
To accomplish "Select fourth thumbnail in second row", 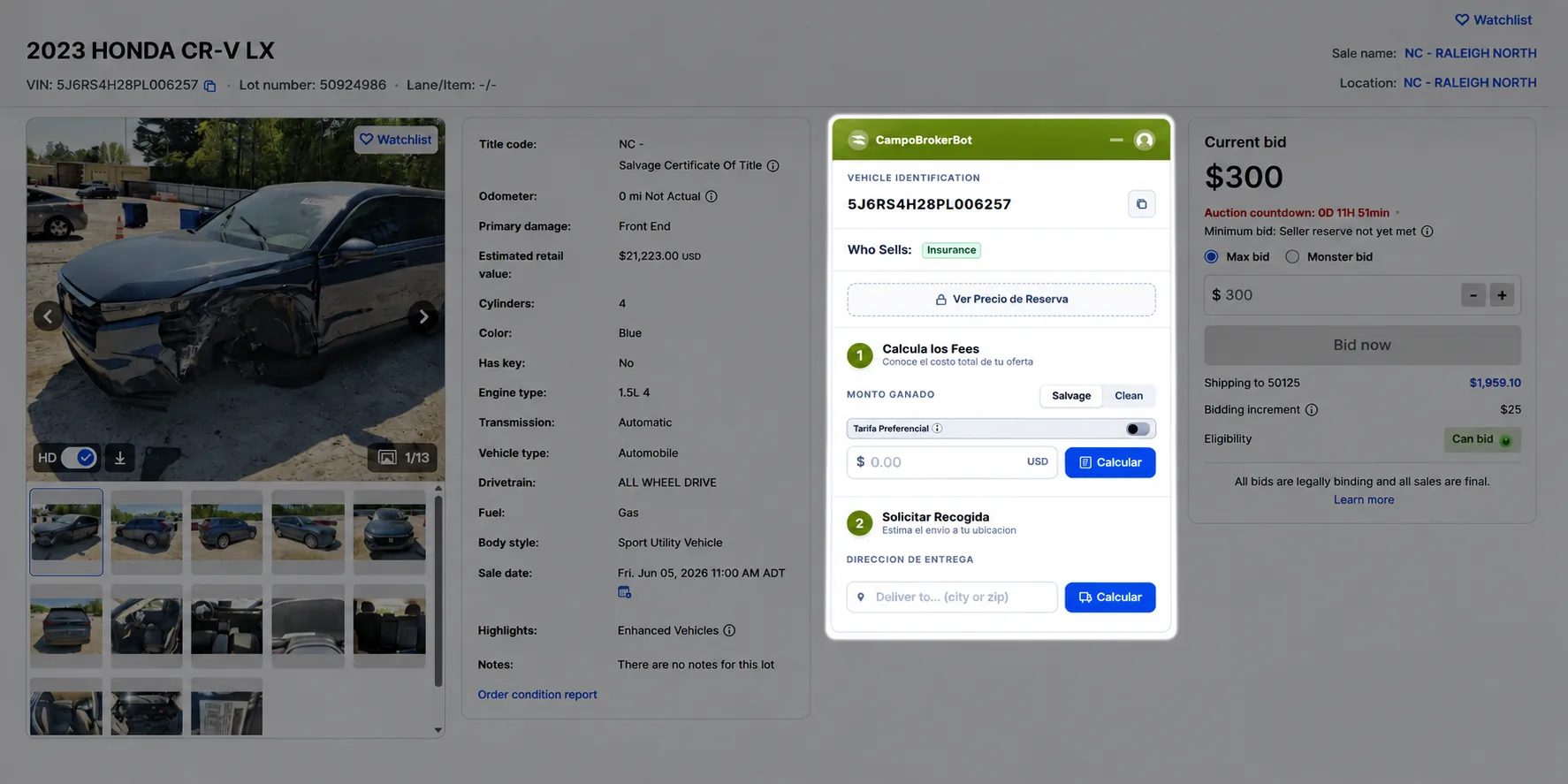I will [308, 626].
